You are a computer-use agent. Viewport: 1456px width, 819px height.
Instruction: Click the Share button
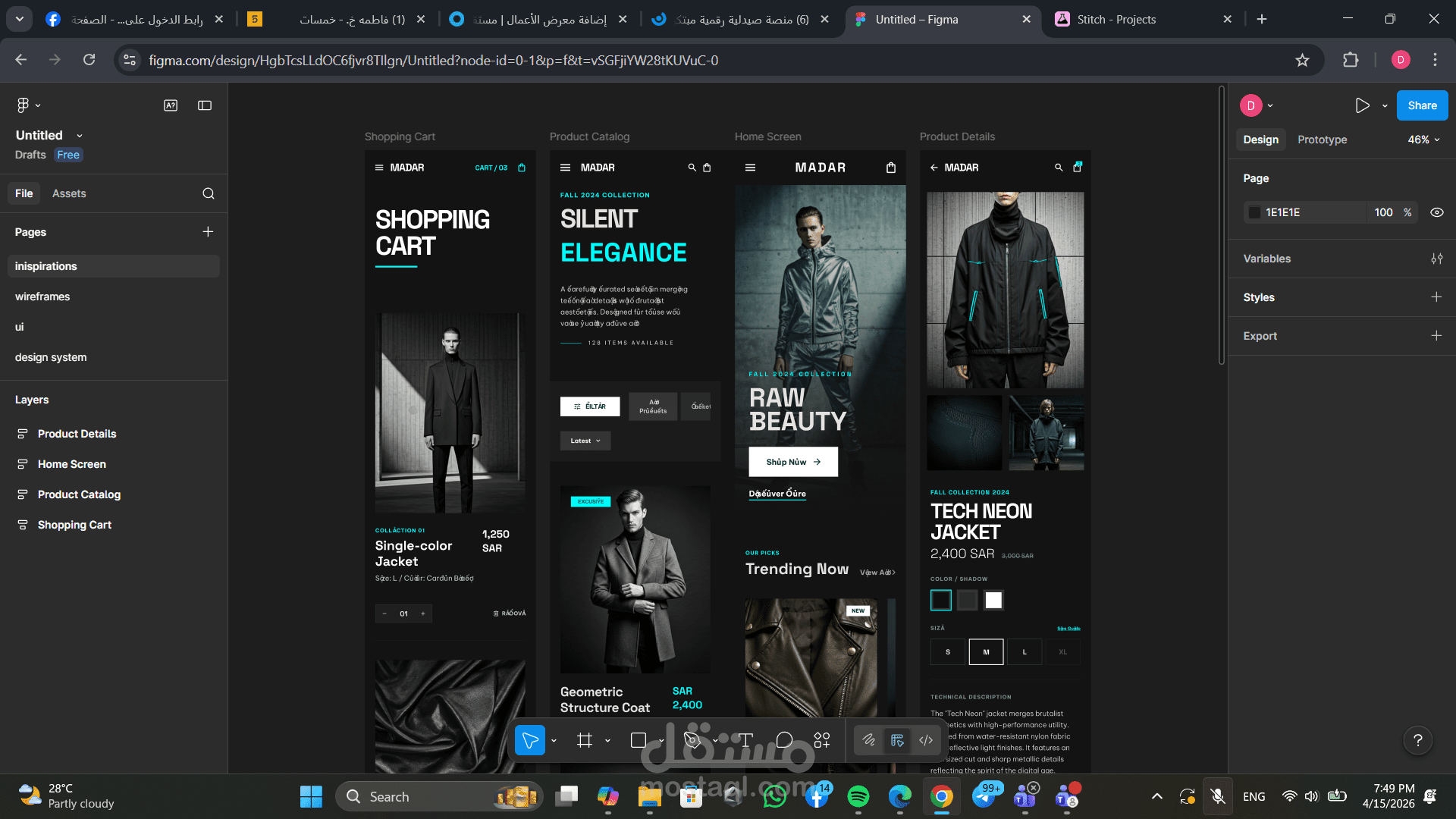pyautogui.click(x=1422, y=105)
